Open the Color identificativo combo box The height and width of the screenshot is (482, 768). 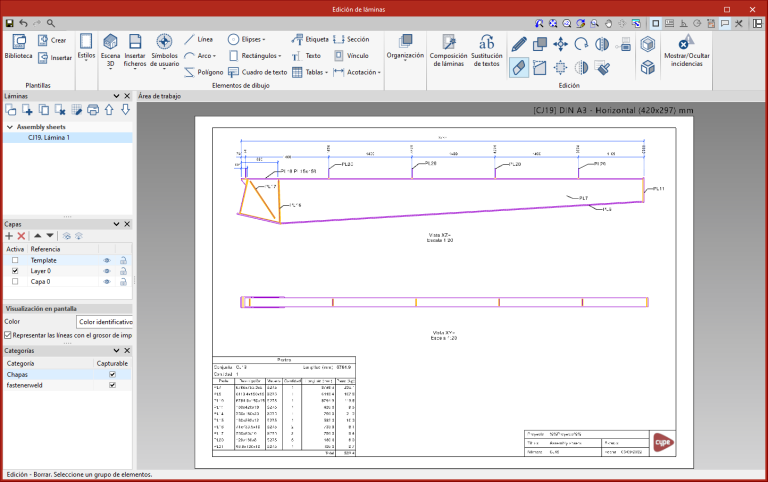click(105, 322)
